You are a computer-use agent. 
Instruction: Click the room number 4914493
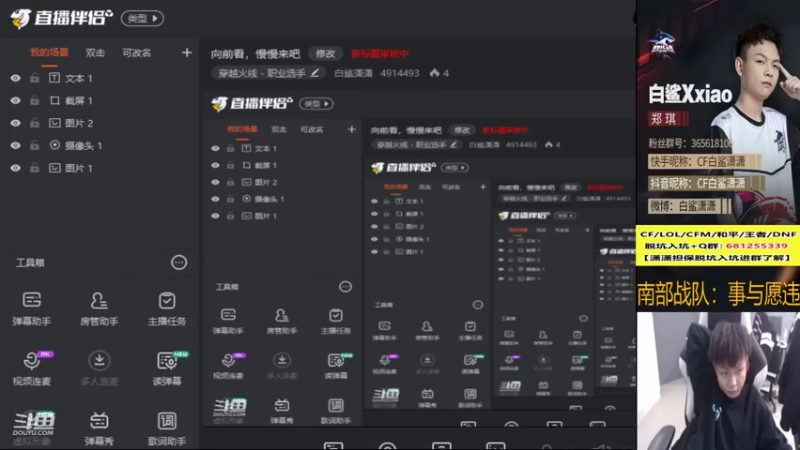click(399, 73)
